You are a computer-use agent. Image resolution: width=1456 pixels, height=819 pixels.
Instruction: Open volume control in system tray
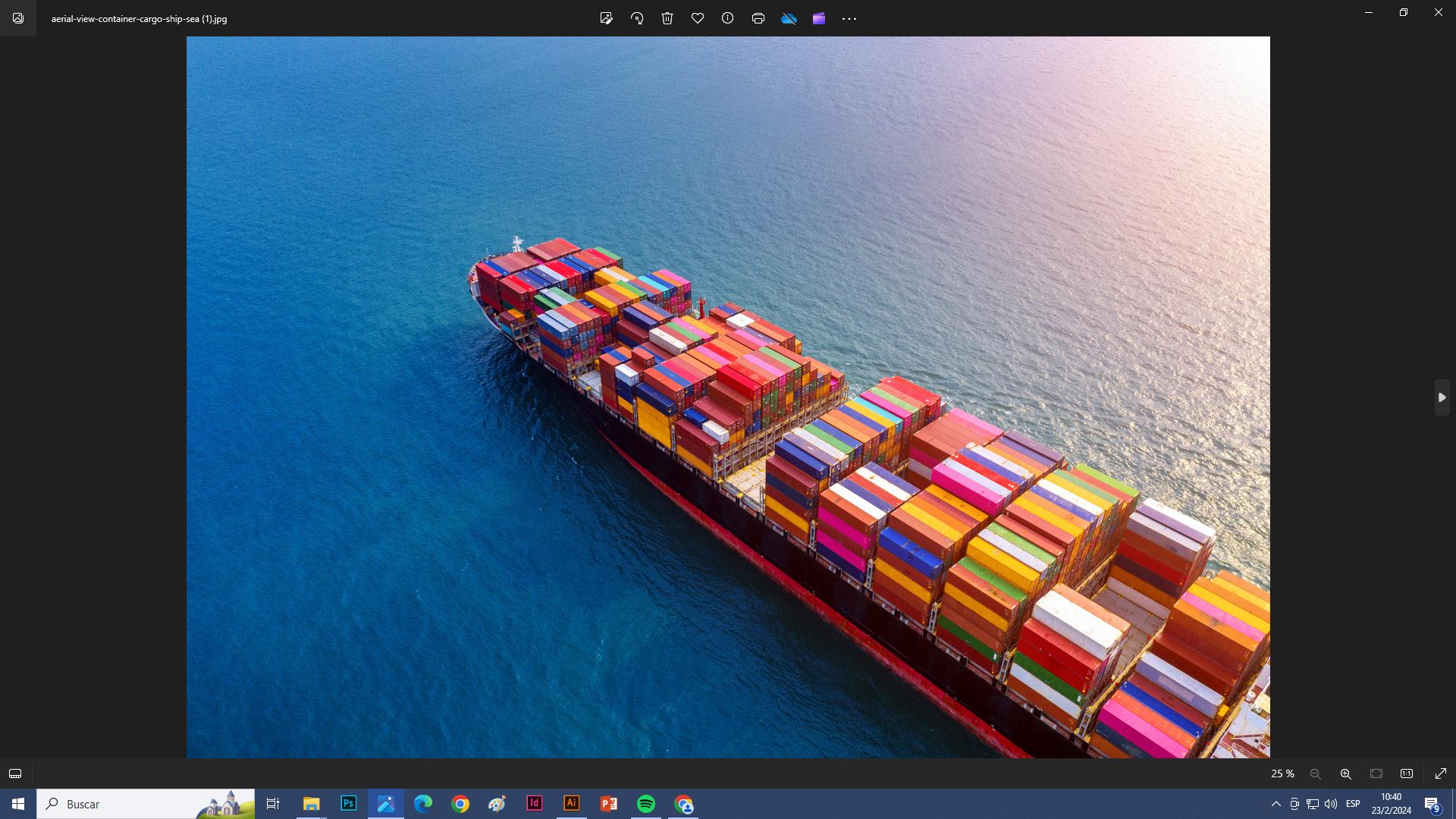coord(1331,804)
